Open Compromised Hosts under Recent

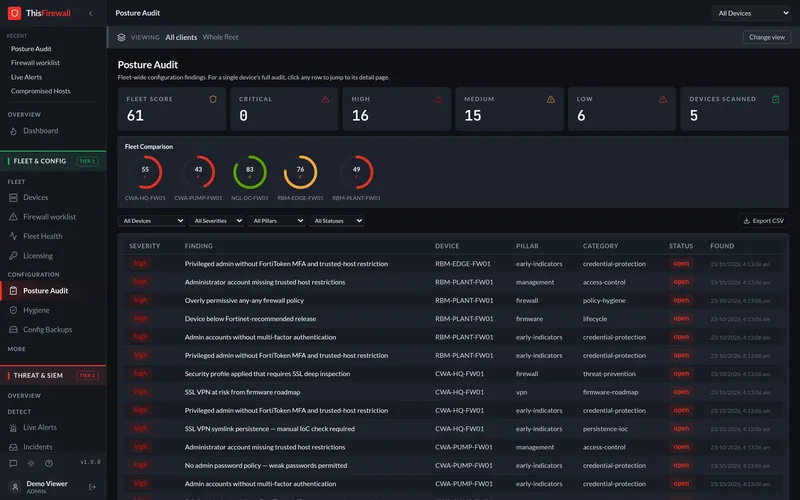point(41,91)
